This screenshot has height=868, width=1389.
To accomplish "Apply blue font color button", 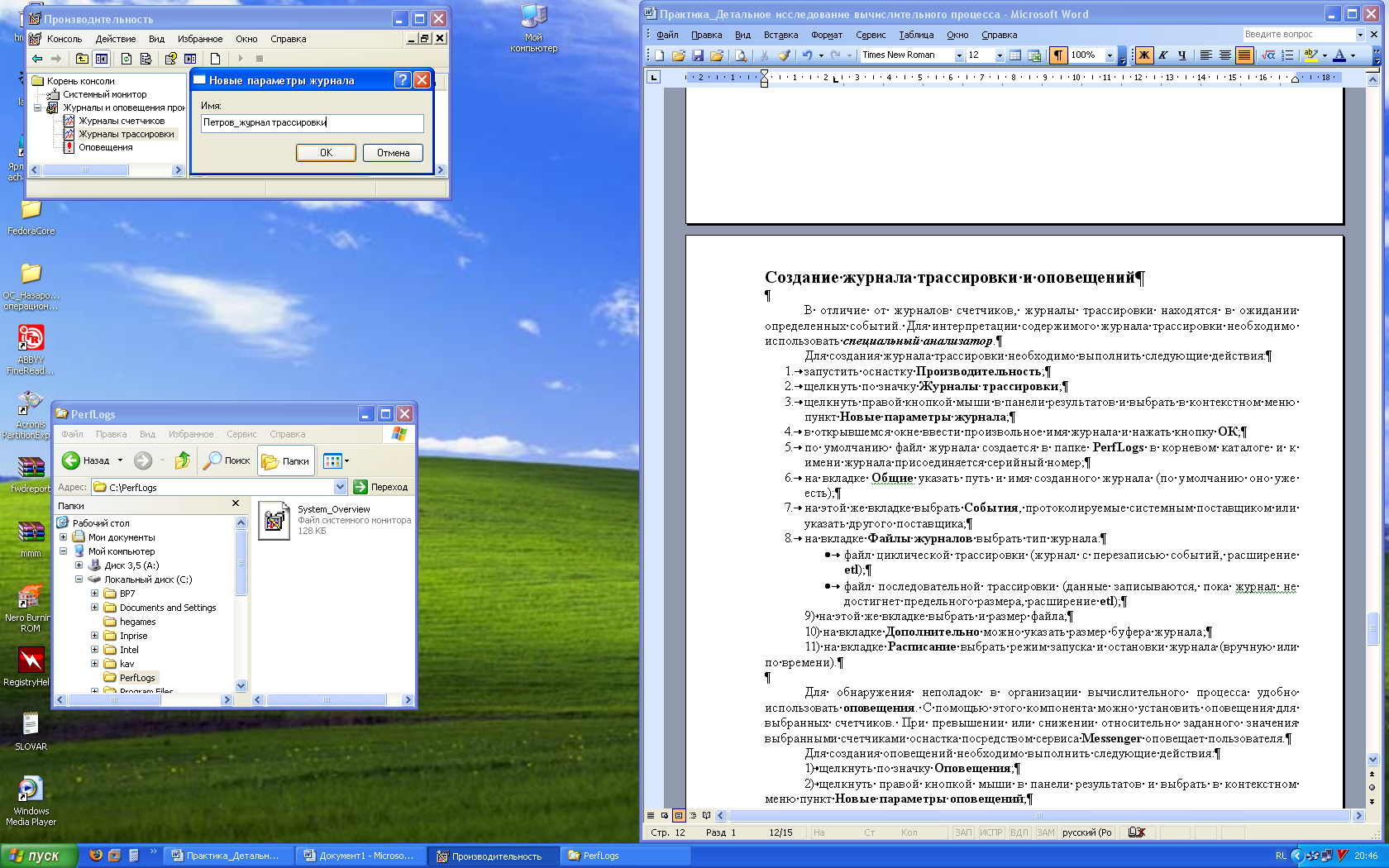I will pyautogui.click(x=1339, y=55).
